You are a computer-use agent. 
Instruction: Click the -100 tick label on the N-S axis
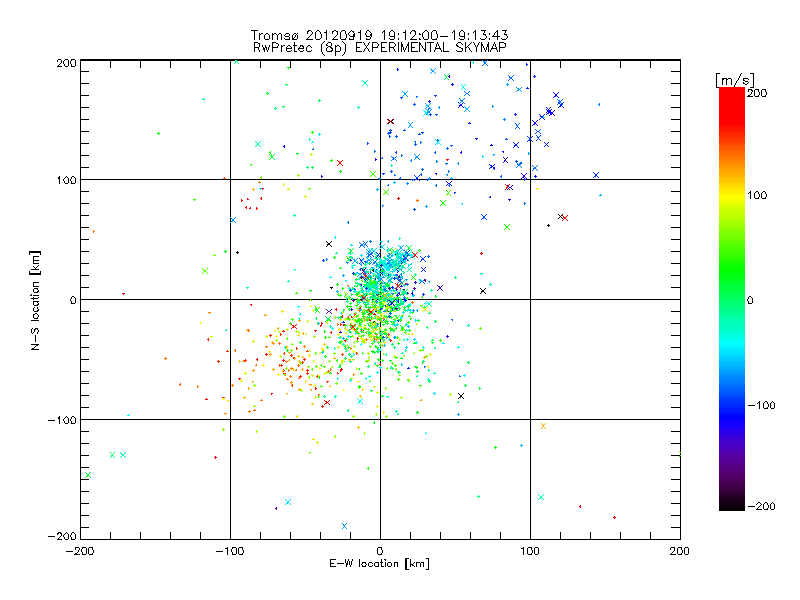tap(62, 420)
